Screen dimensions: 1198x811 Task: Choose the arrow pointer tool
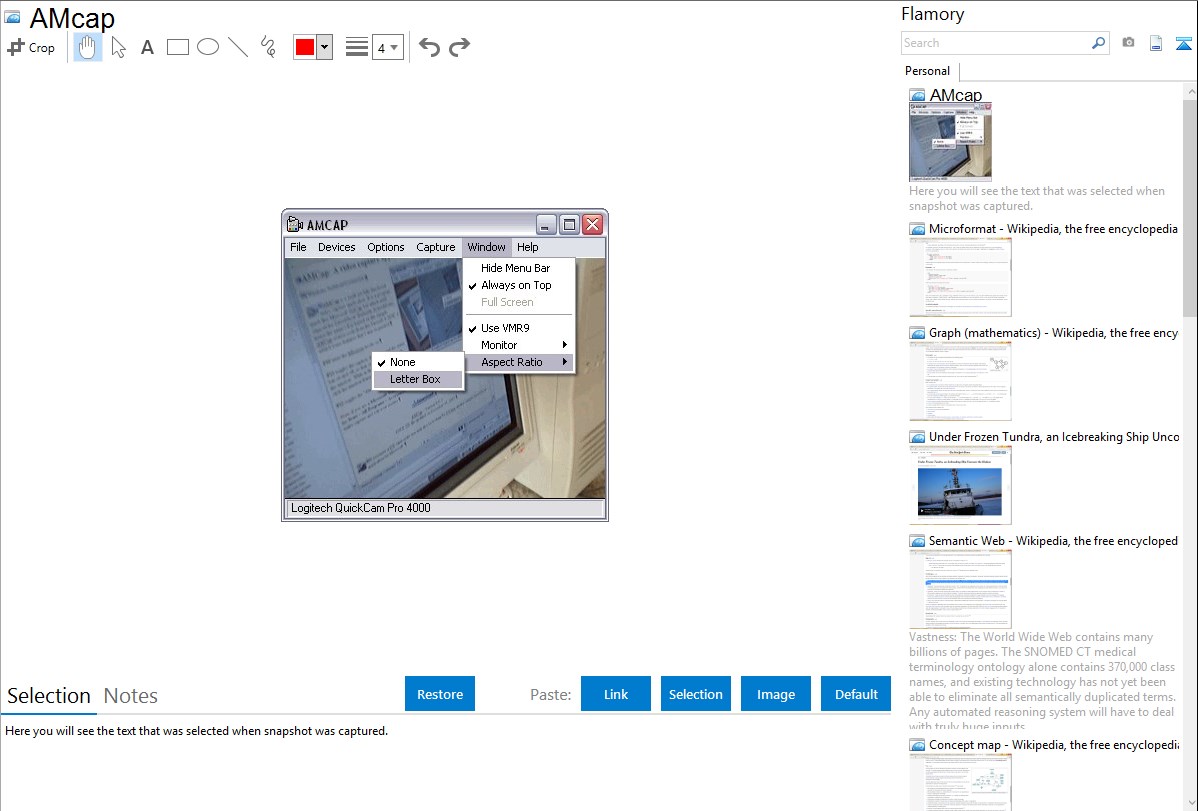tap(118, 47)
